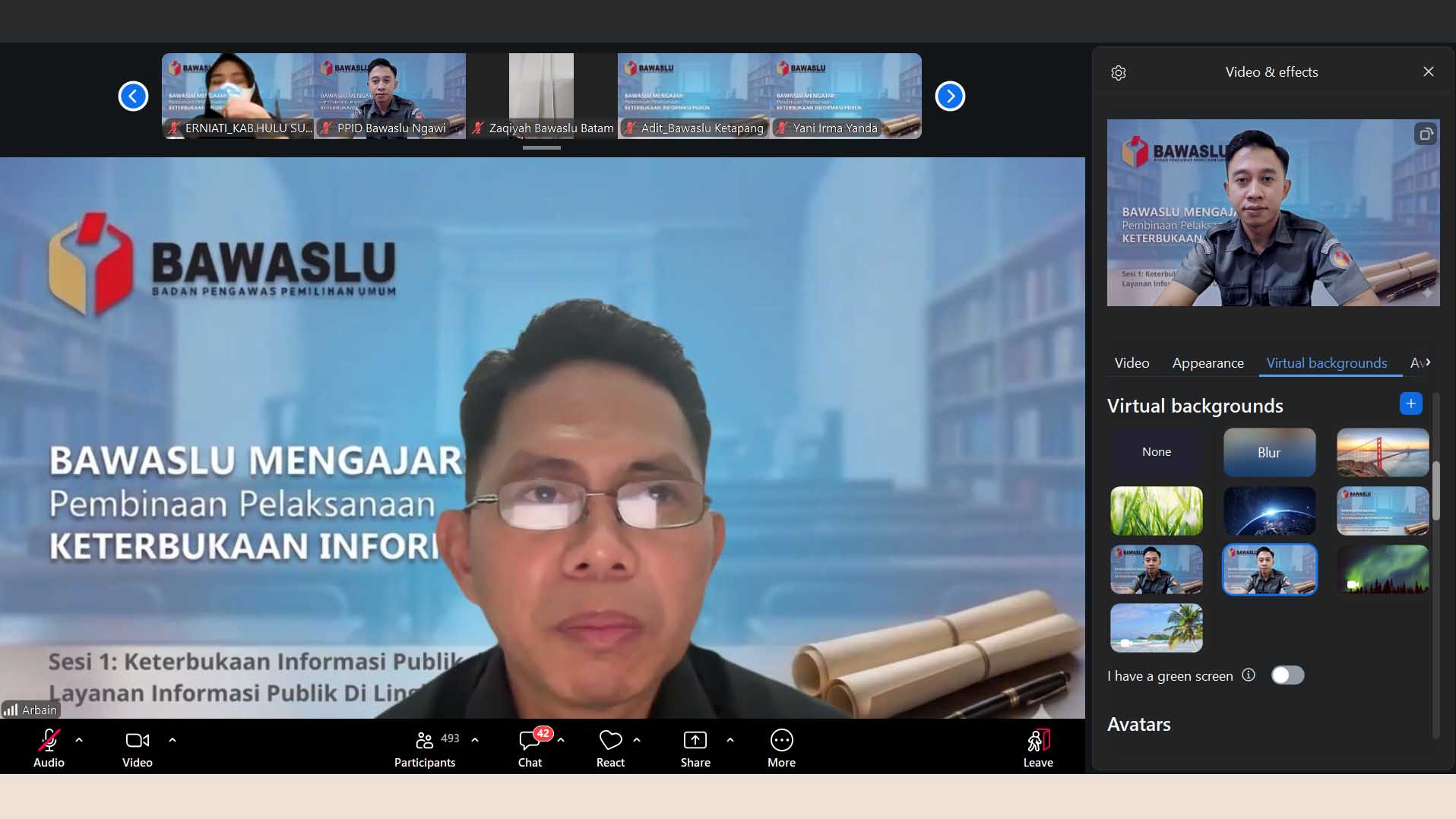Go to next participants in gallery strip
The height and width of the screenshot is (819, 1456).
point(950,96)
